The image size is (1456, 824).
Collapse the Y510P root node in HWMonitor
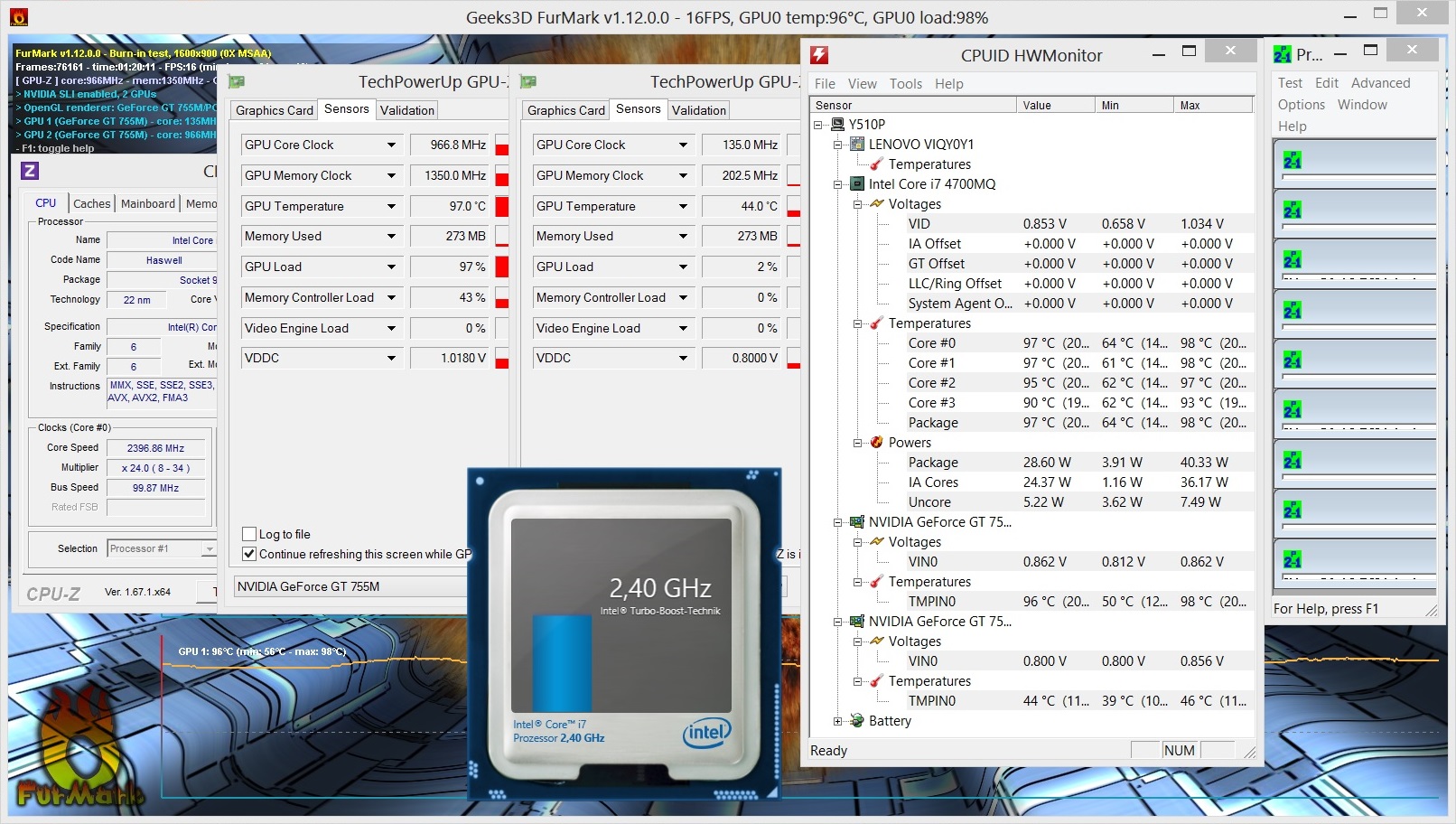tap(818, 125)
